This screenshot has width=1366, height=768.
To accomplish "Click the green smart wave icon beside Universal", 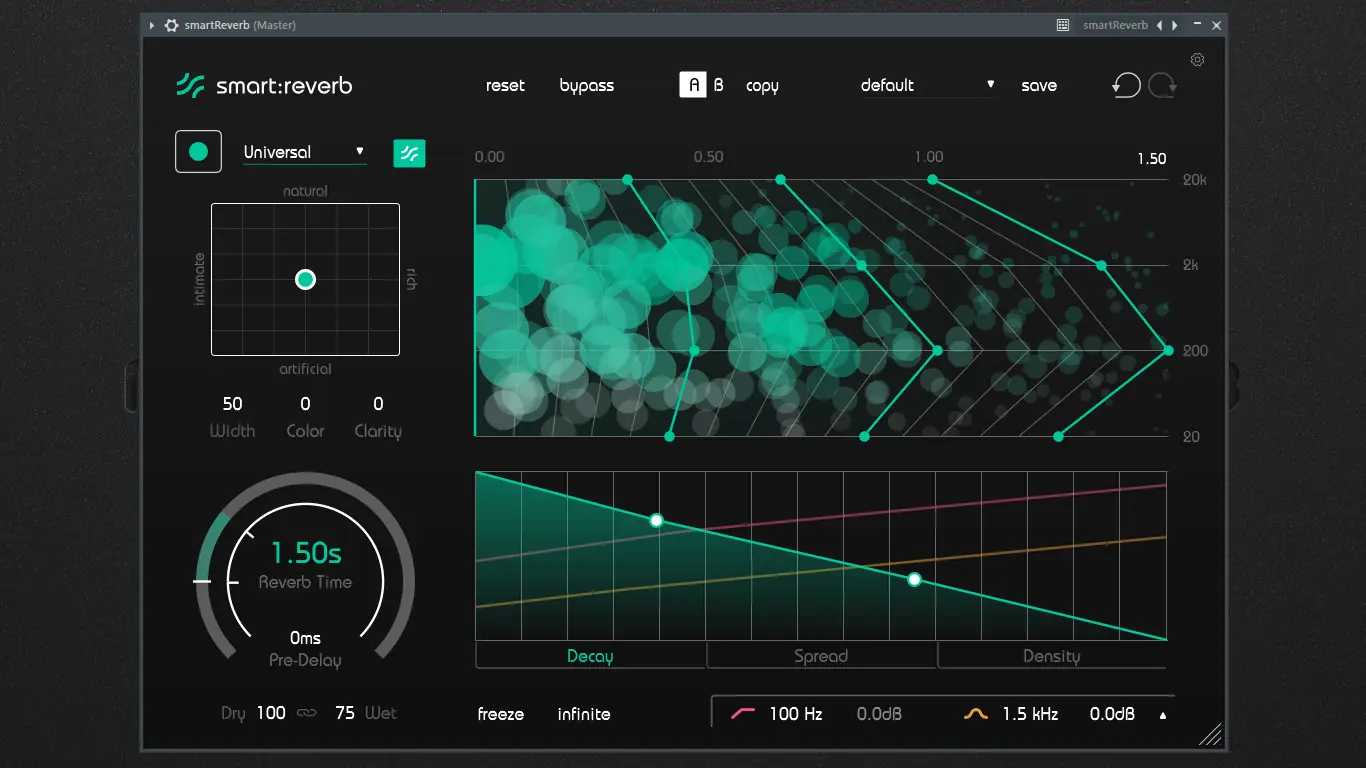I will 409,152.
